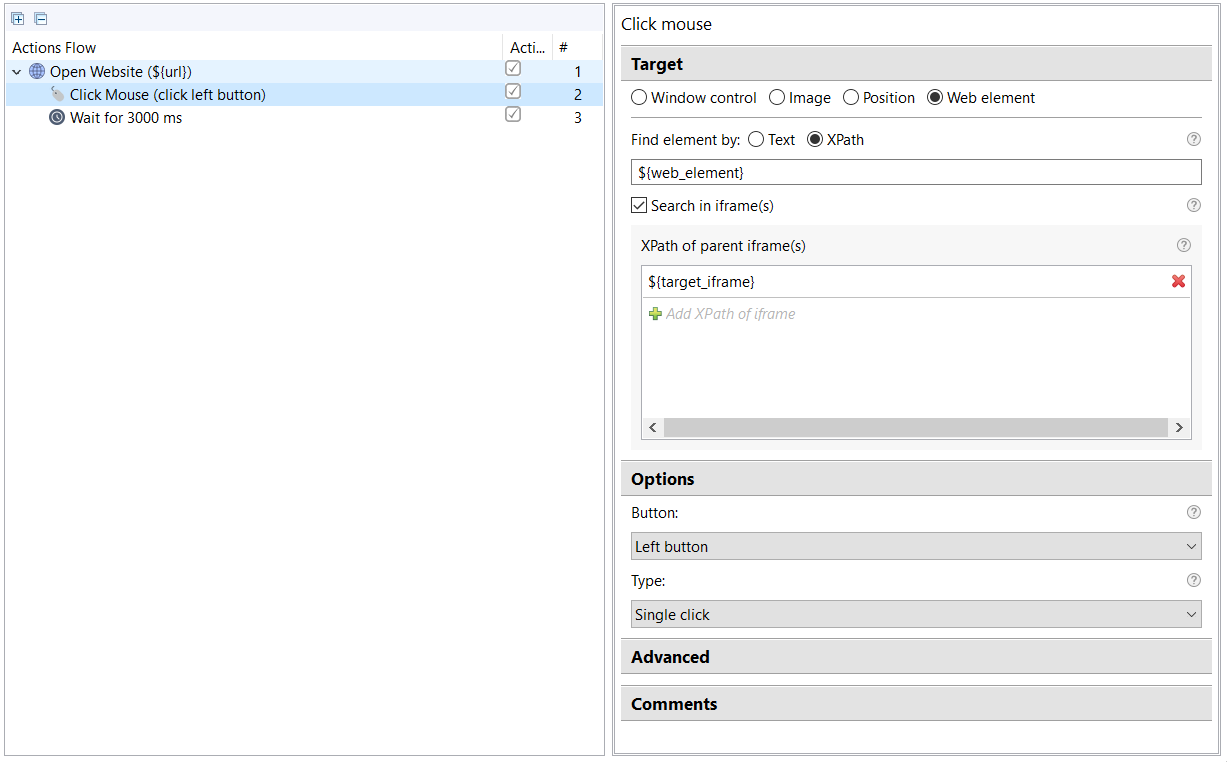Open help for Type option
The image size is (1227, 762).
coord(1193,580)
